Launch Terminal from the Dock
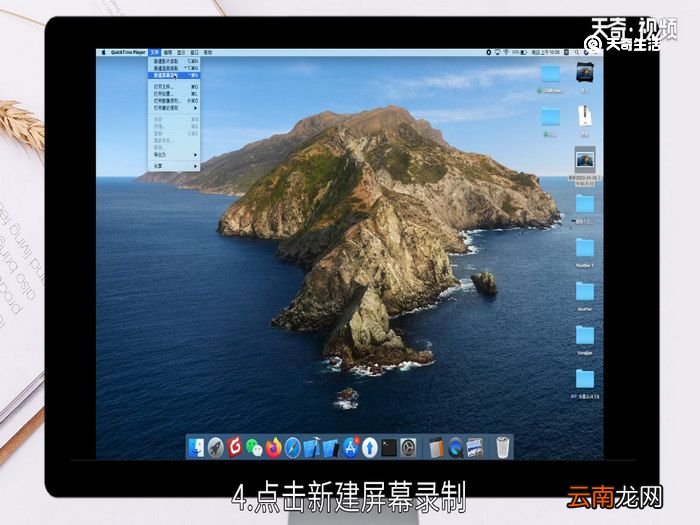Viewport: 700px width, 525px height. 389,448
